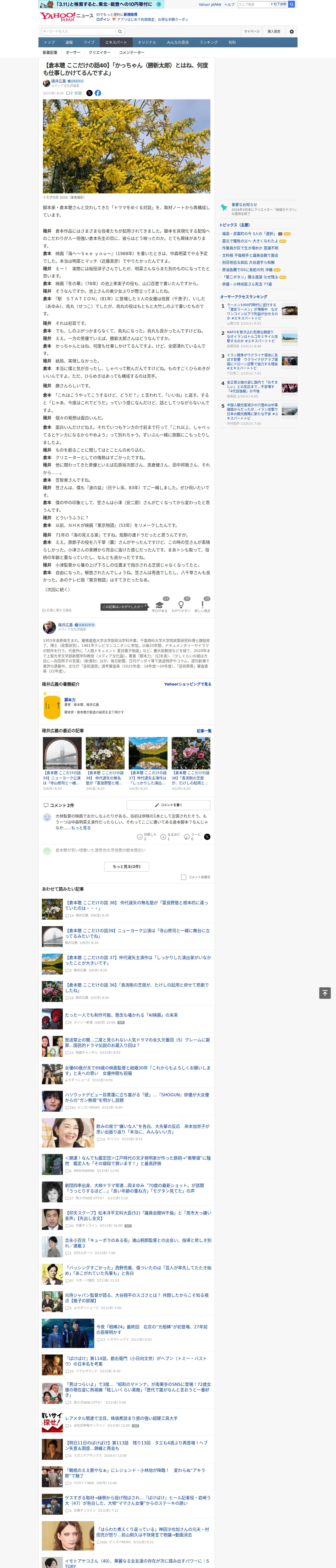This screenshot has width=336, height=1568.
Task: Select the 新着記事 sub-tab
Action: click(50, 52)
